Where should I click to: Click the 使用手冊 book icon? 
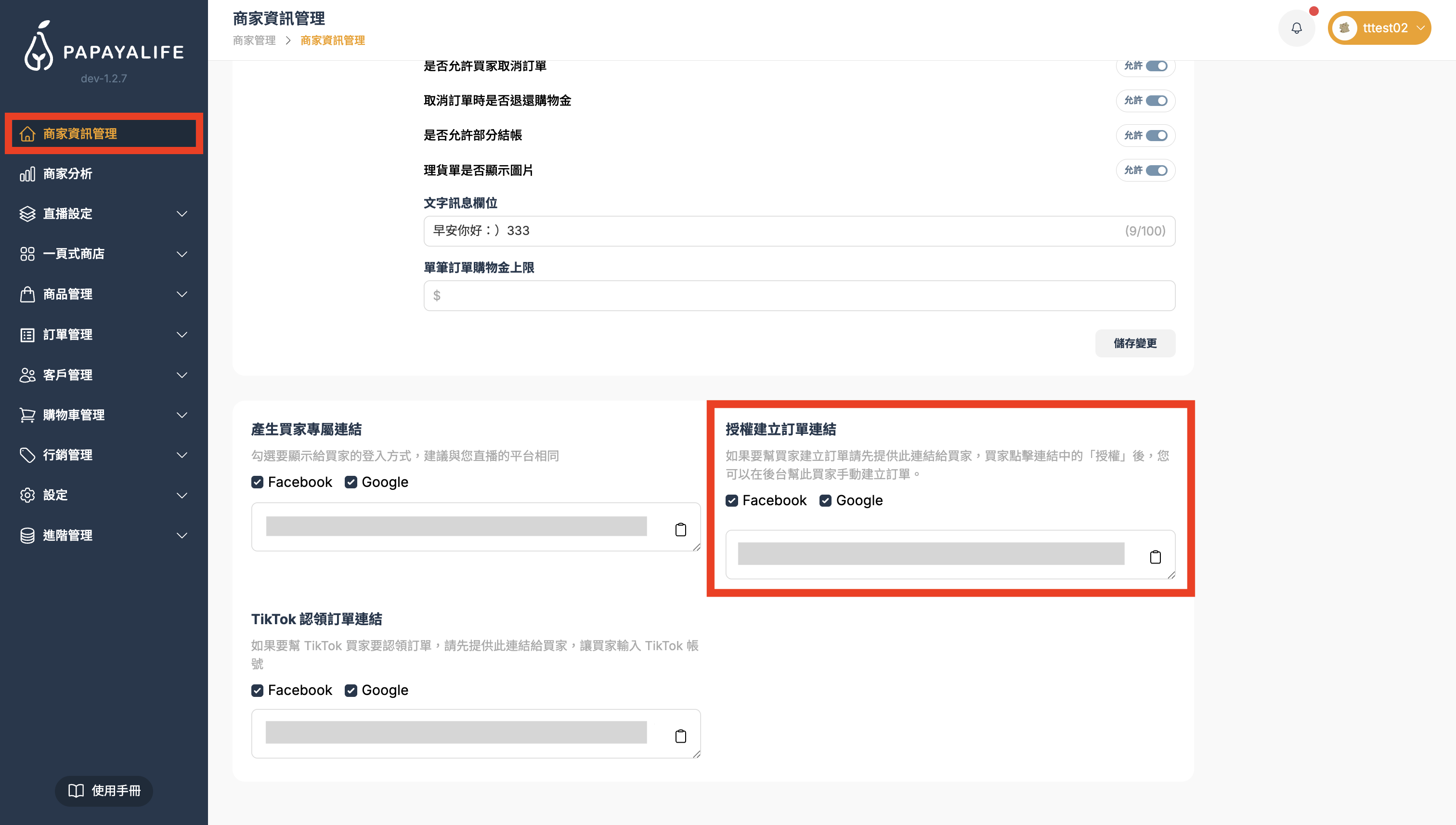point(76,790)
